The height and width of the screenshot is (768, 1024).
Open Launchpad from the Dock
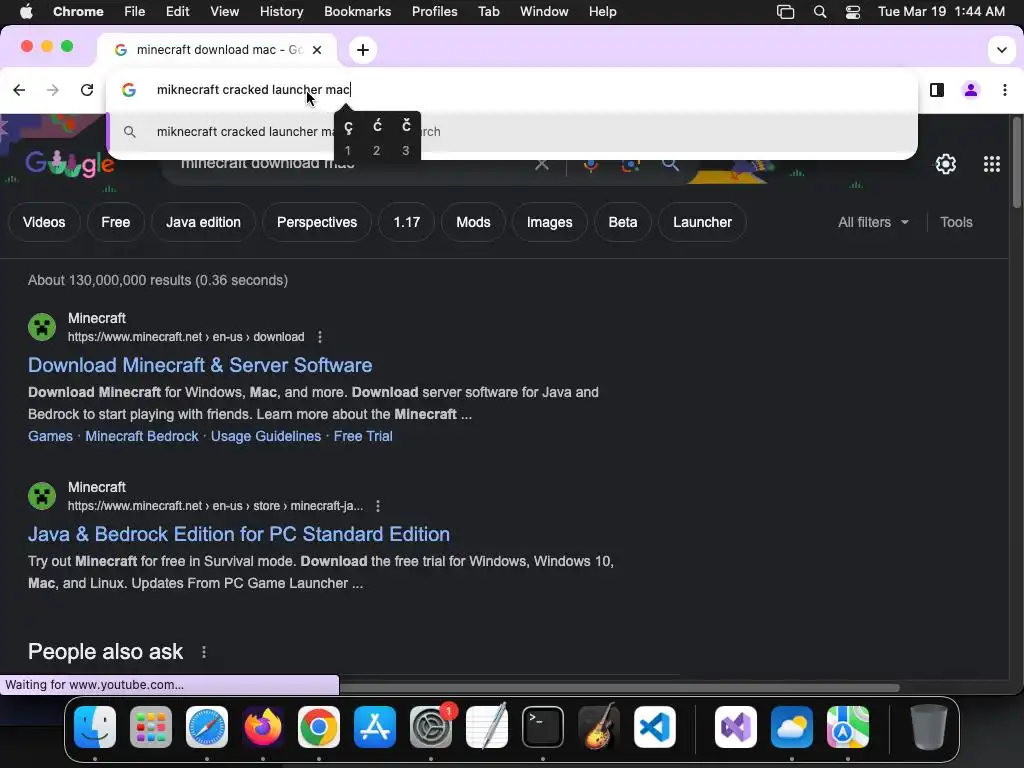(151, 727)
